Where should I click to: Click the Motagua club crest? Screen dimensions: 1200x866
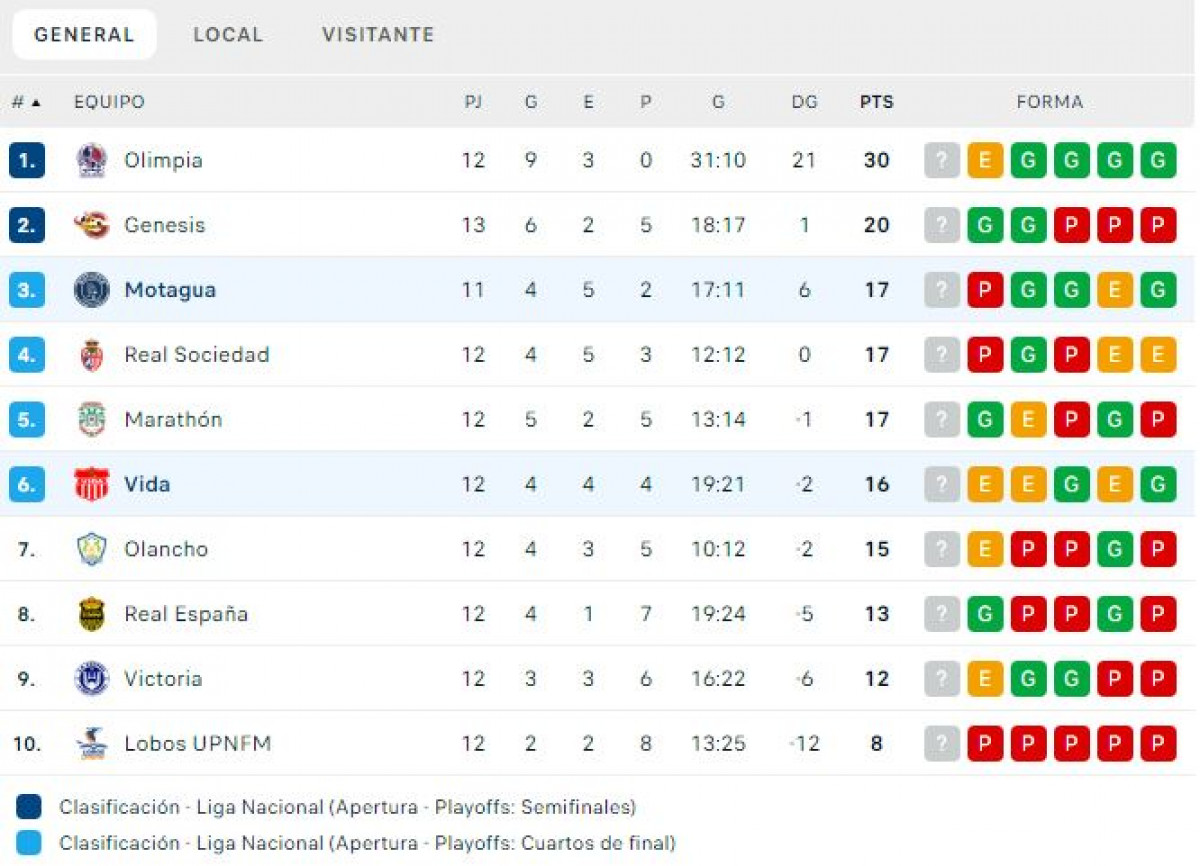click(x=92, y=290)
